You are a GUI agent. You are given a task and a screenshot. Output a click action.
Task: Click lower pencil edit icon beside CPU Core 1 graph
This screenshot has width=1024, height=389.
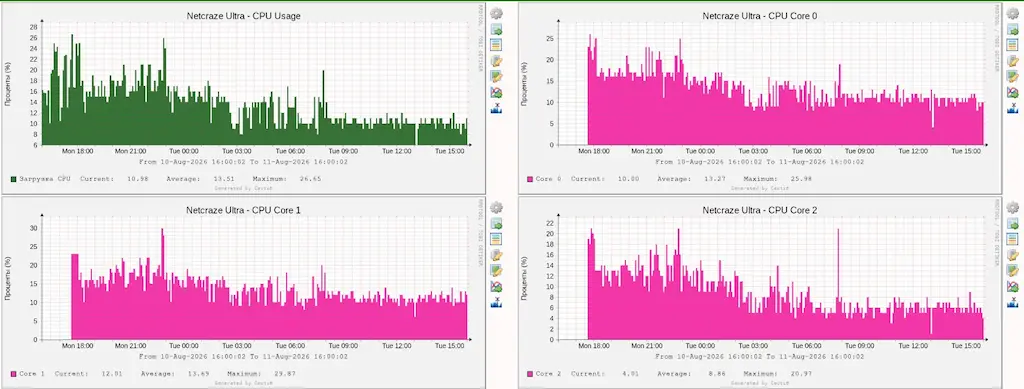[x=496, y=271]
